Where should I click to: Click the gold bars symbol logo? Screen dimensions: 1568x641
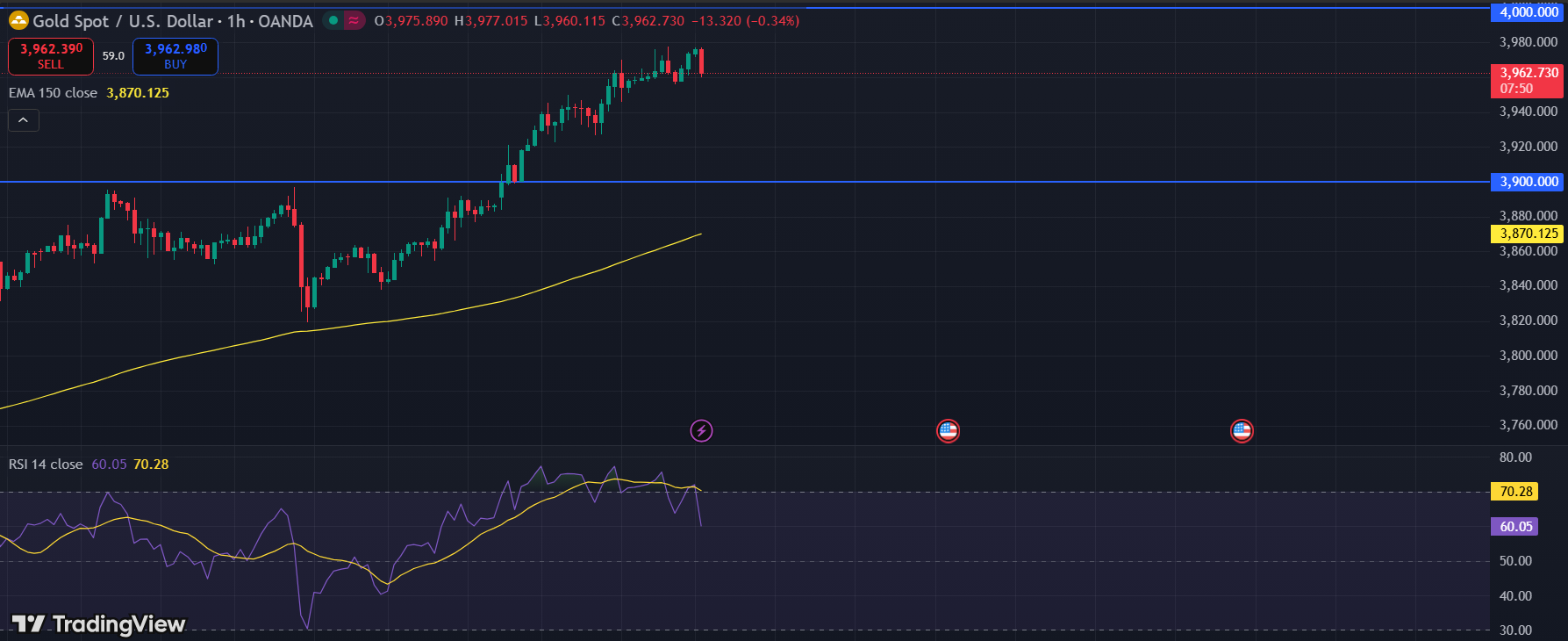click(18, 20)
